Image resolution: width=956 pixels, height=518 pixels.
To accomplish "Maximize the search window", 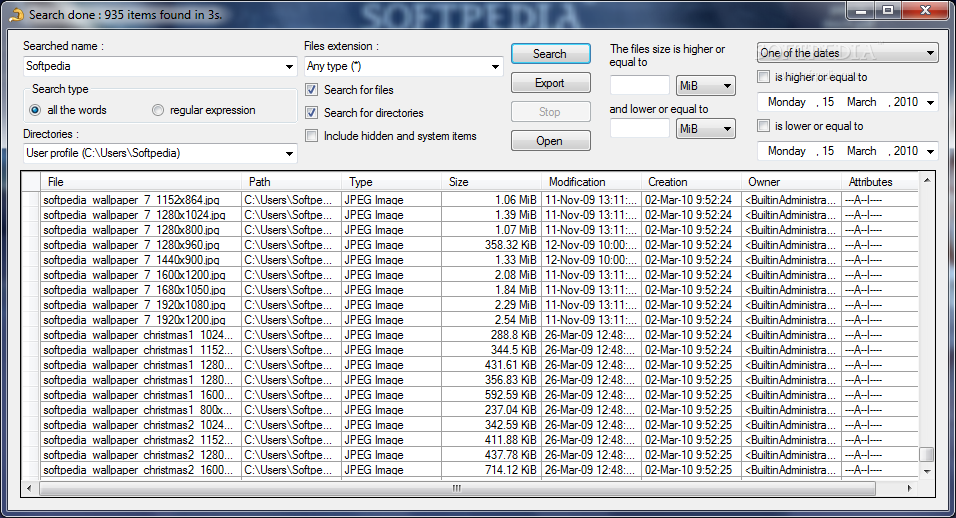I will (888, 10).
